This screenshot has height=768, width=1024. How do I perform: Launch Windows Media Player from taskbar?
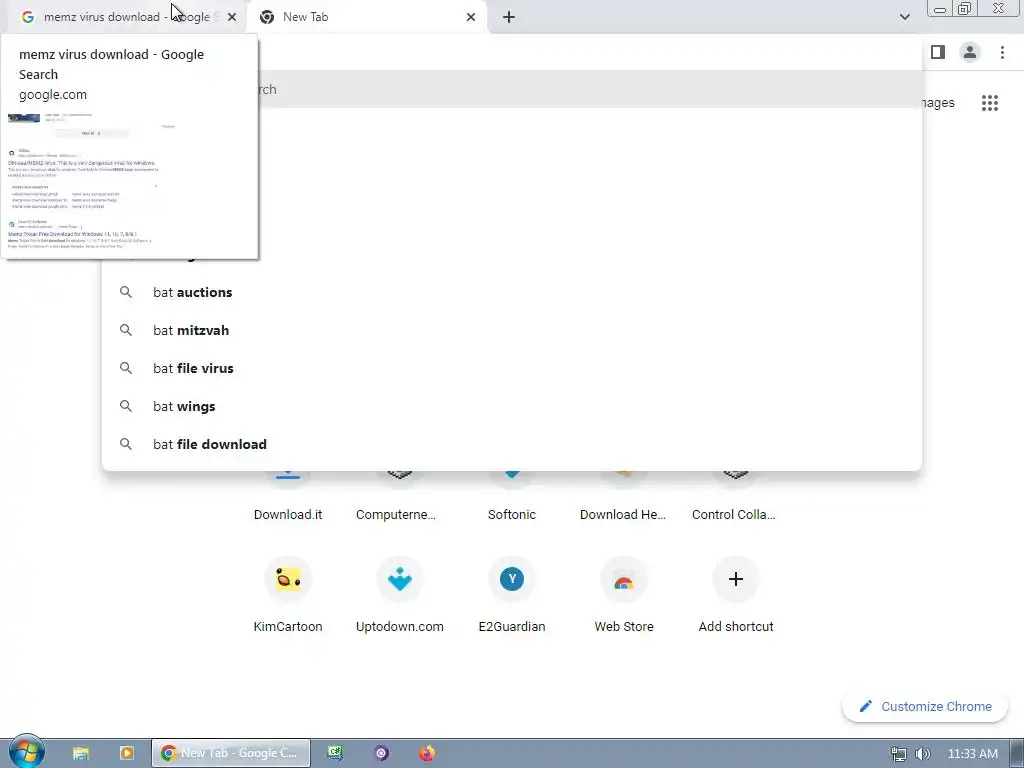coord(127,753)
